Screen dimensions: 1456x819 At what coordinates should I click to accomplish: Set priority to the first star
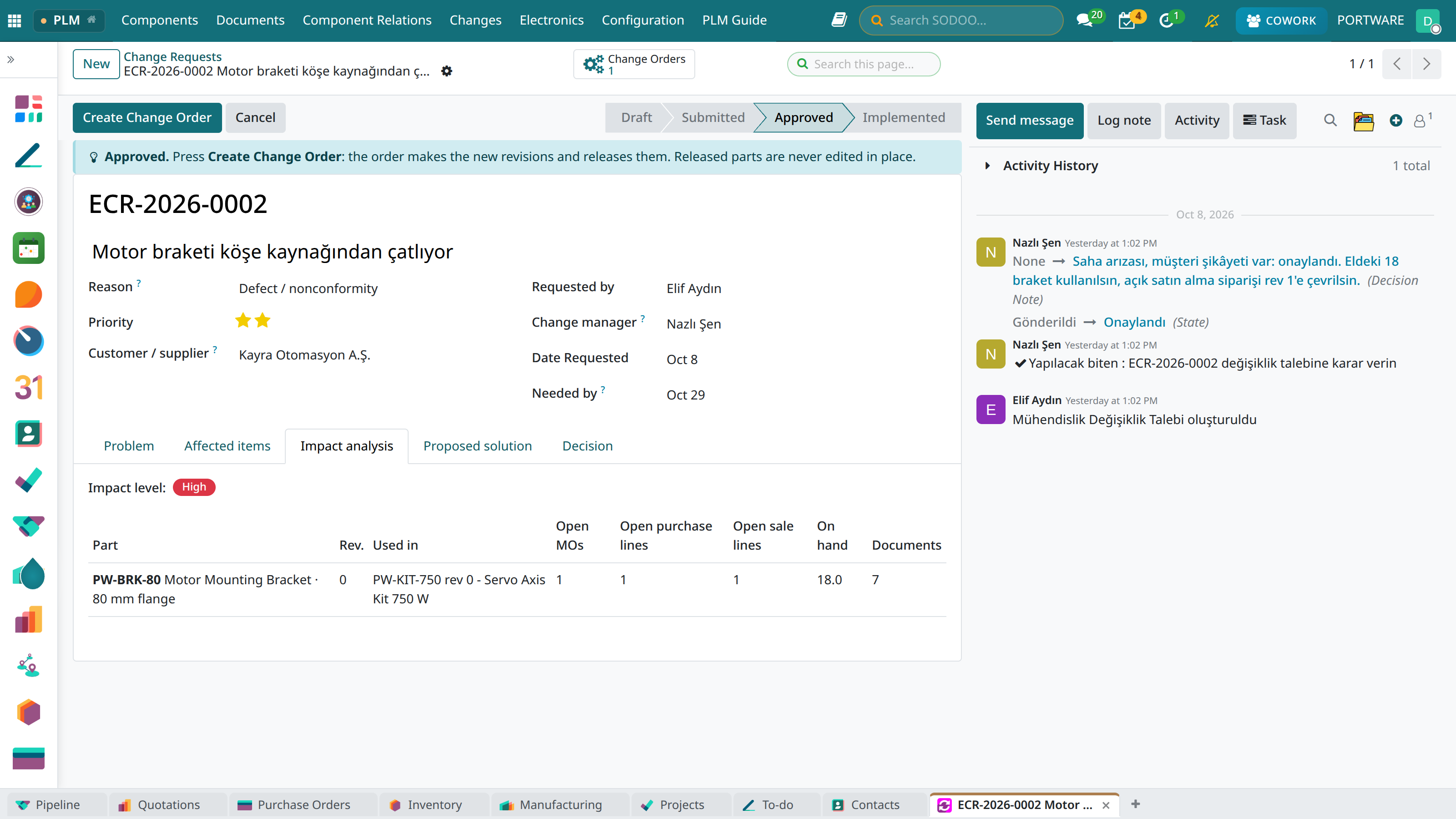tap(243, 320)
